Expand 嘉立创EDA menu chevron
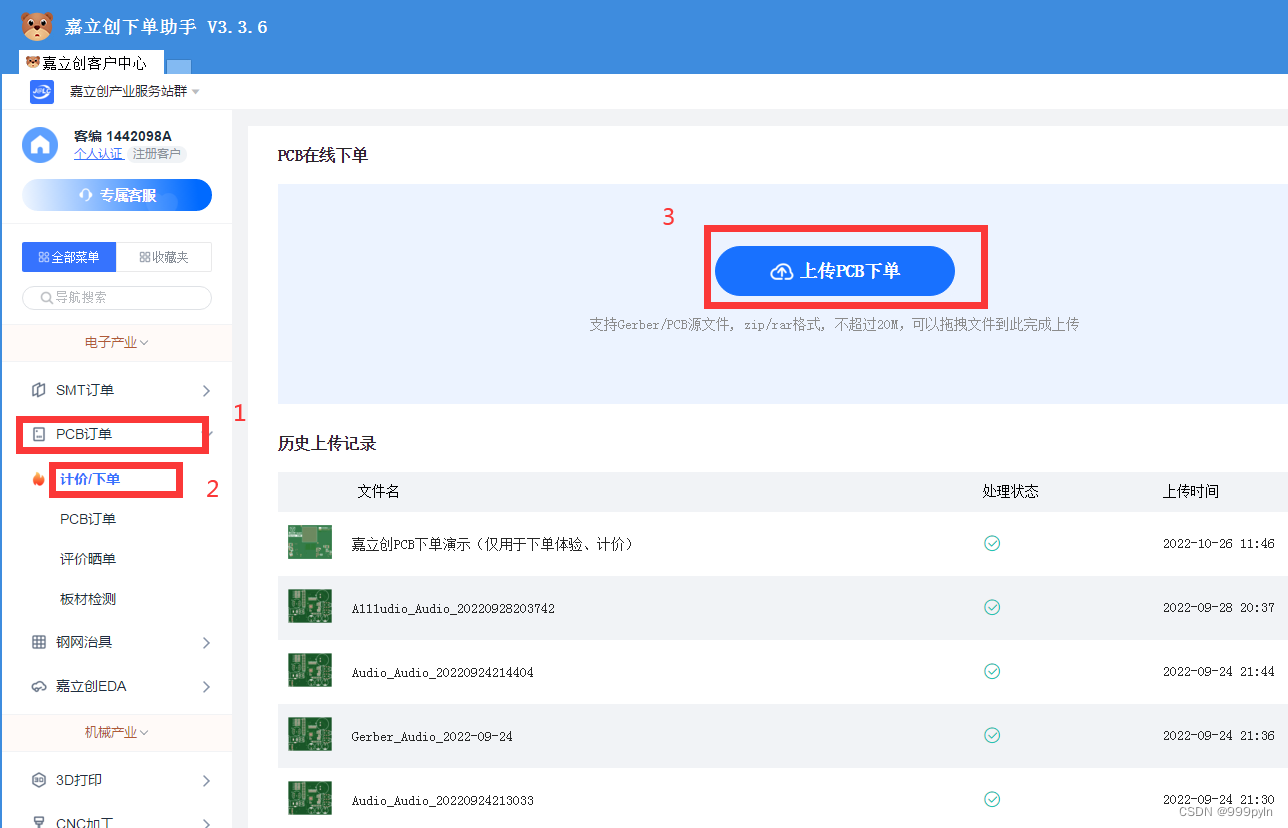This screenshot has width=1288, height=828. pos(206,686)
